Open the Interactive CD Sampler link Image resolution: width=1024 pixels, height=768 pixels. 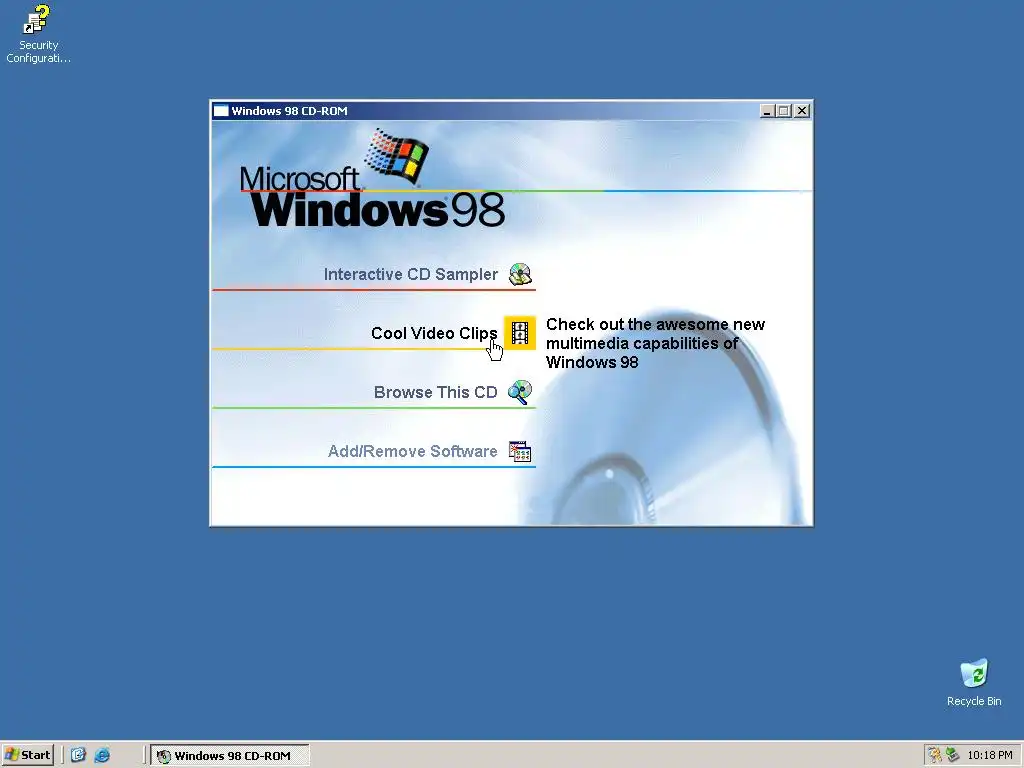pyautogui.click(x=411, y=274)
